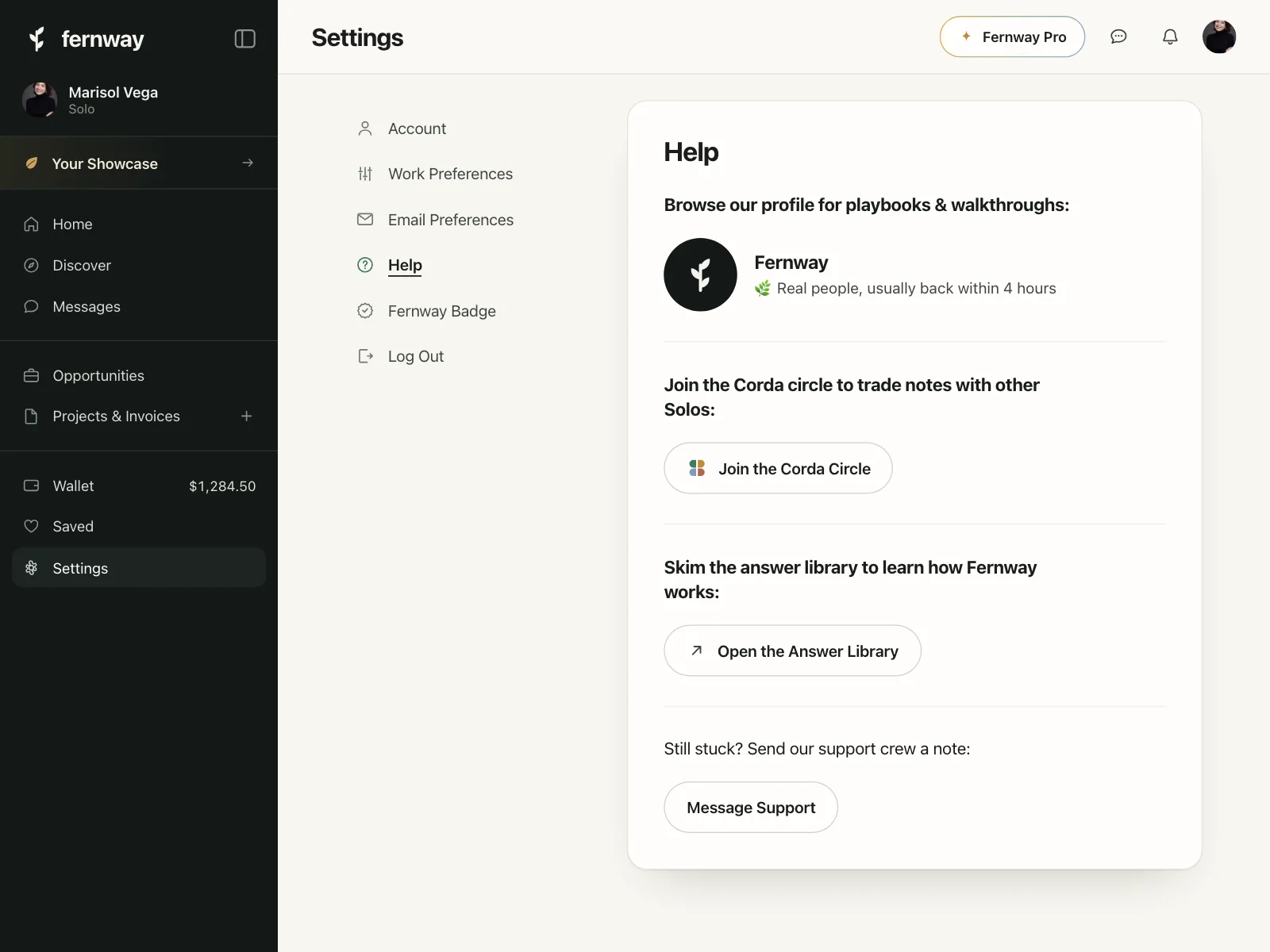The height and width of the screenshot is (952, 1270).
Task: Click the Settings page heading
Action: (x=357, y=37)
